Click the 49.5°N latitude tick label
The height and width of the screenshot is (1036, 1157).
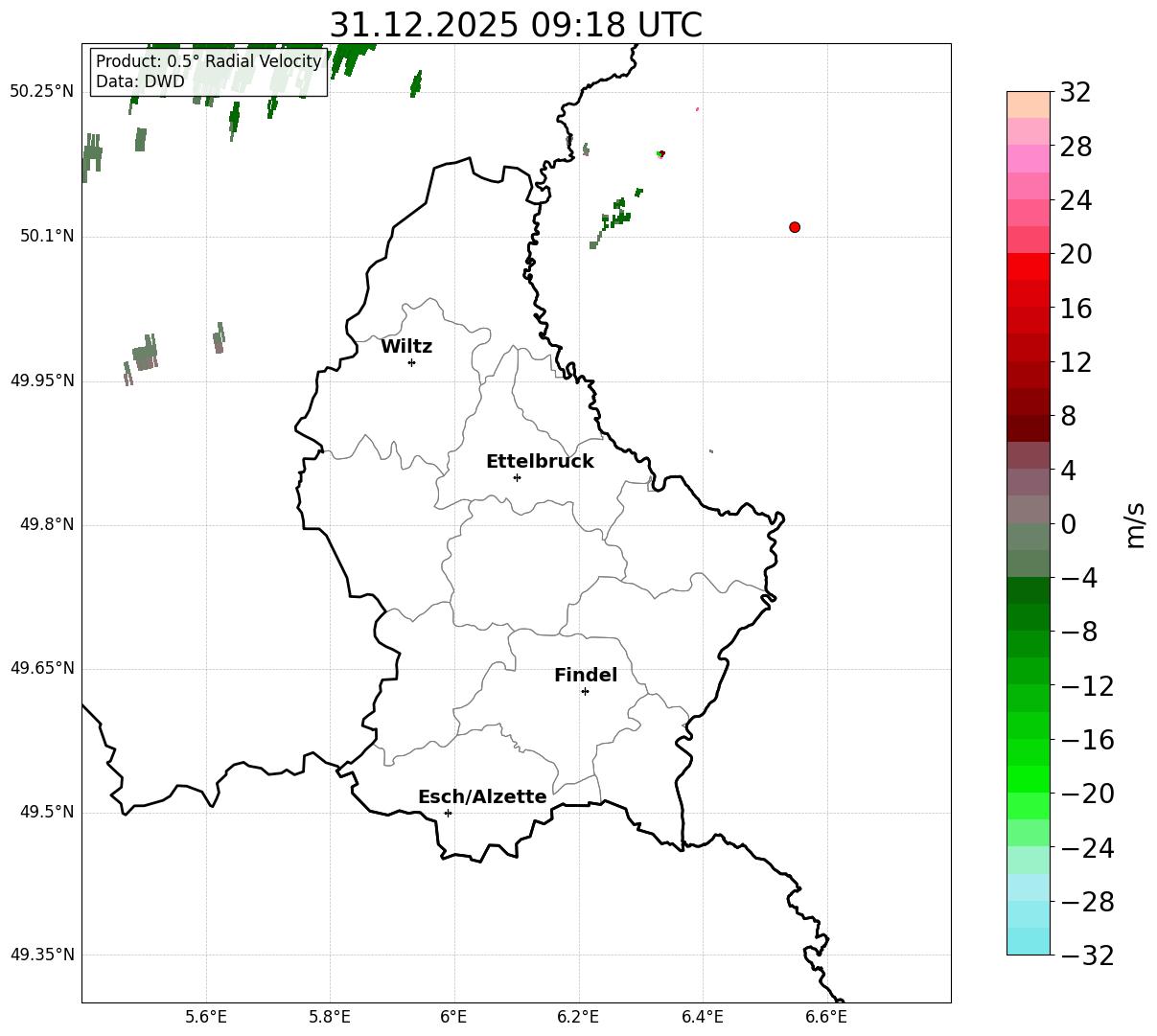[47, 813]
